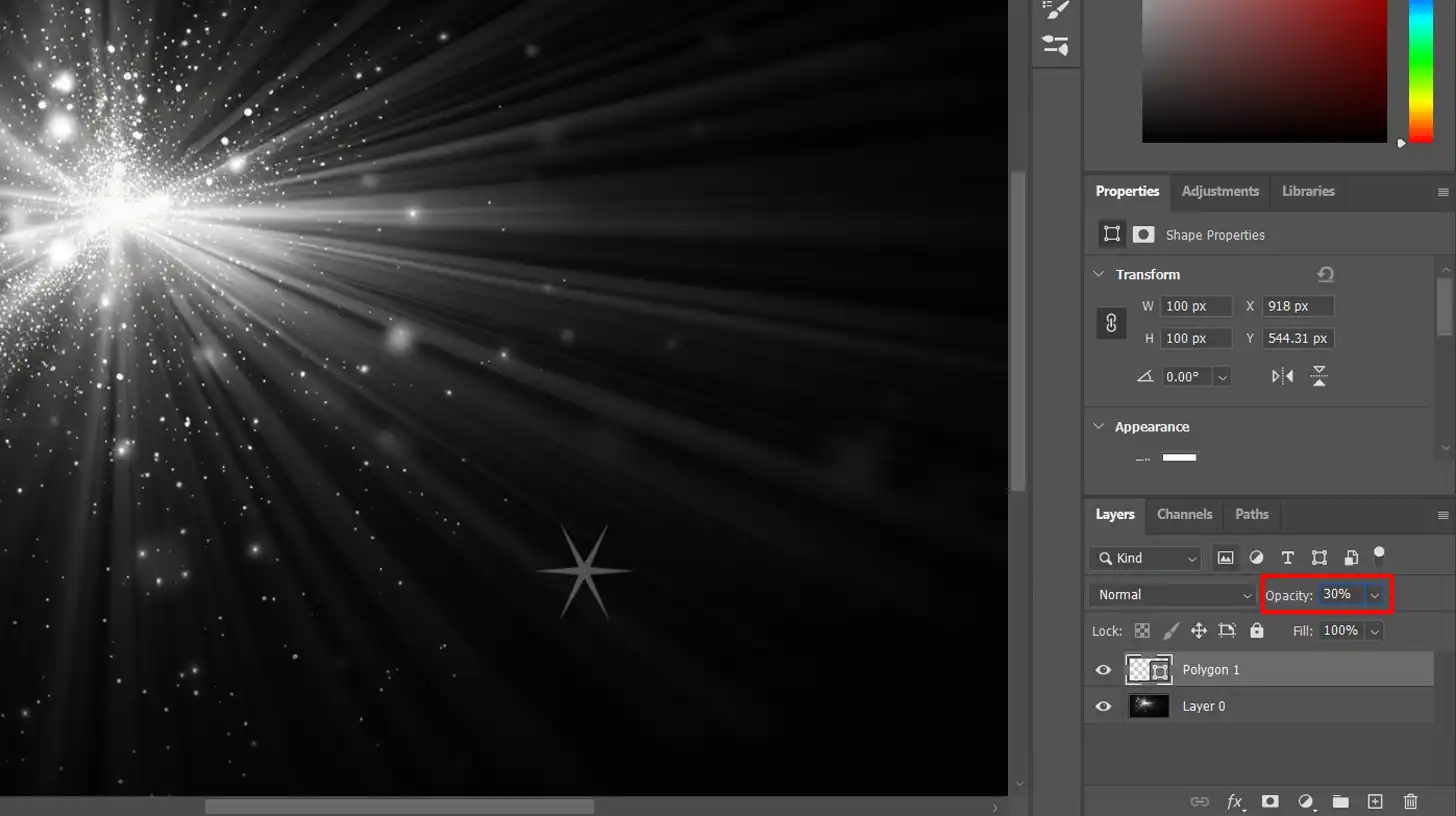This screenshot has width=1456, height=816.
Task: Switch to the Layers tab
Action: 1115,515
